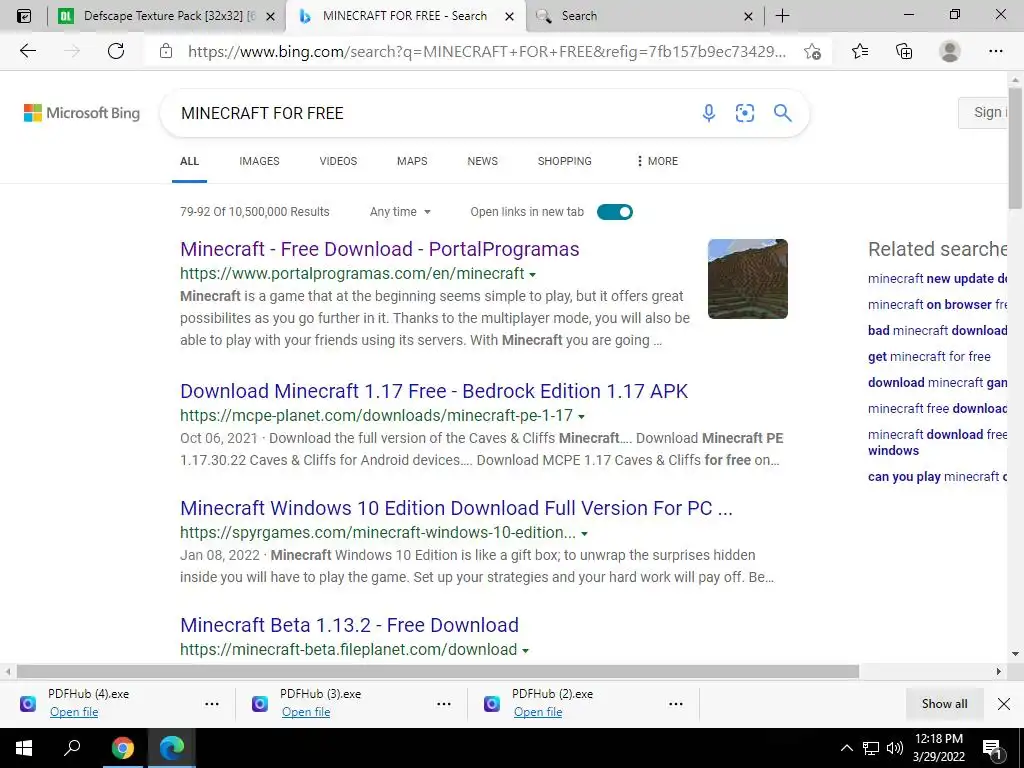Reload the current Bing page
1024x768 pixels.
tap(116, 51)
